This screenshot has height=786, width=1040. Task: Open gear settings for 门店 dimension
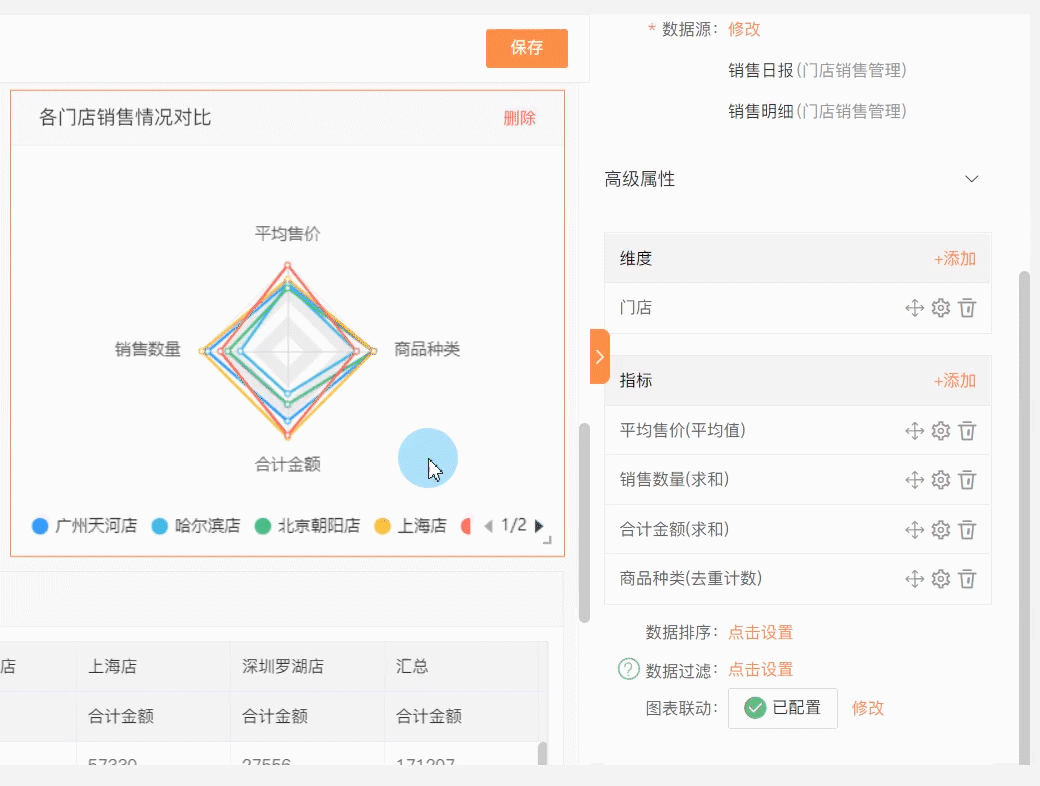click(941, 308)
